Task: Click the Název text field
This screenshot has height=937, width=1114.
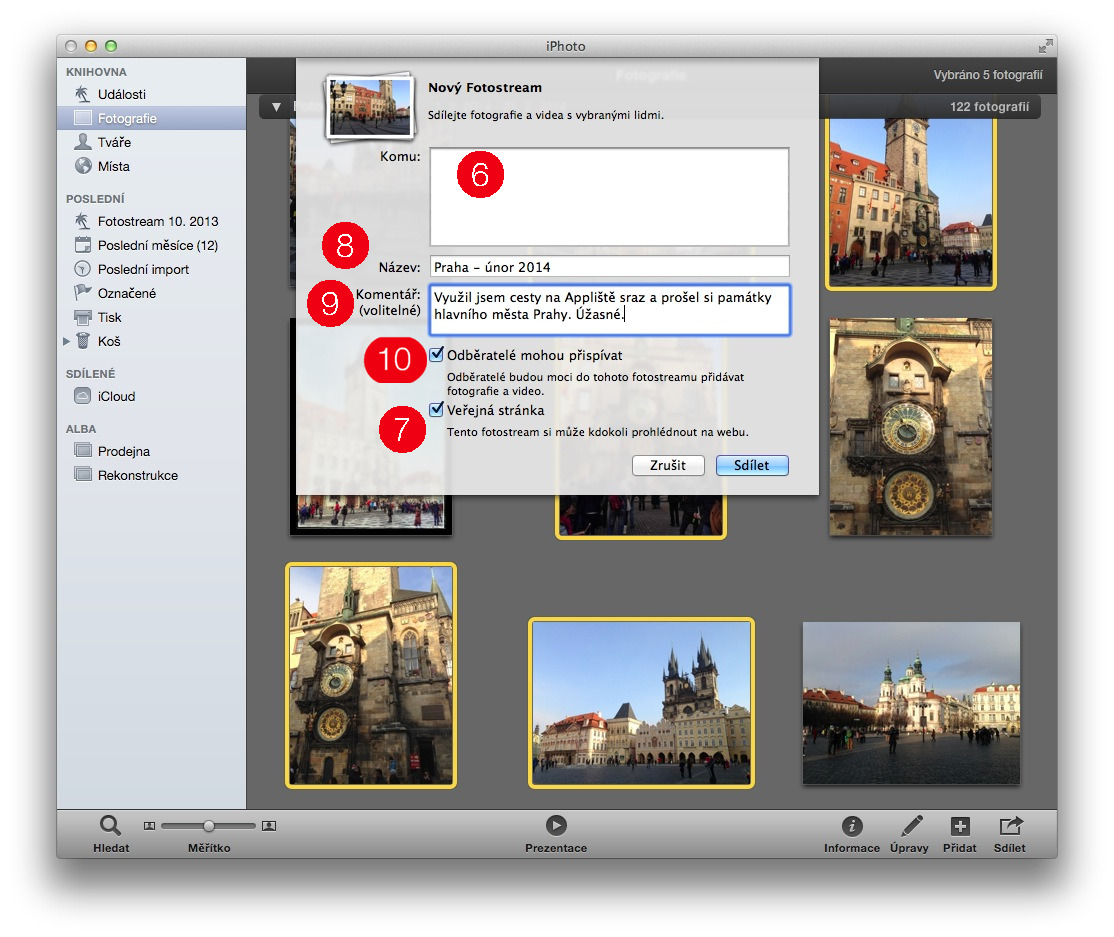Action: point(609,267)
